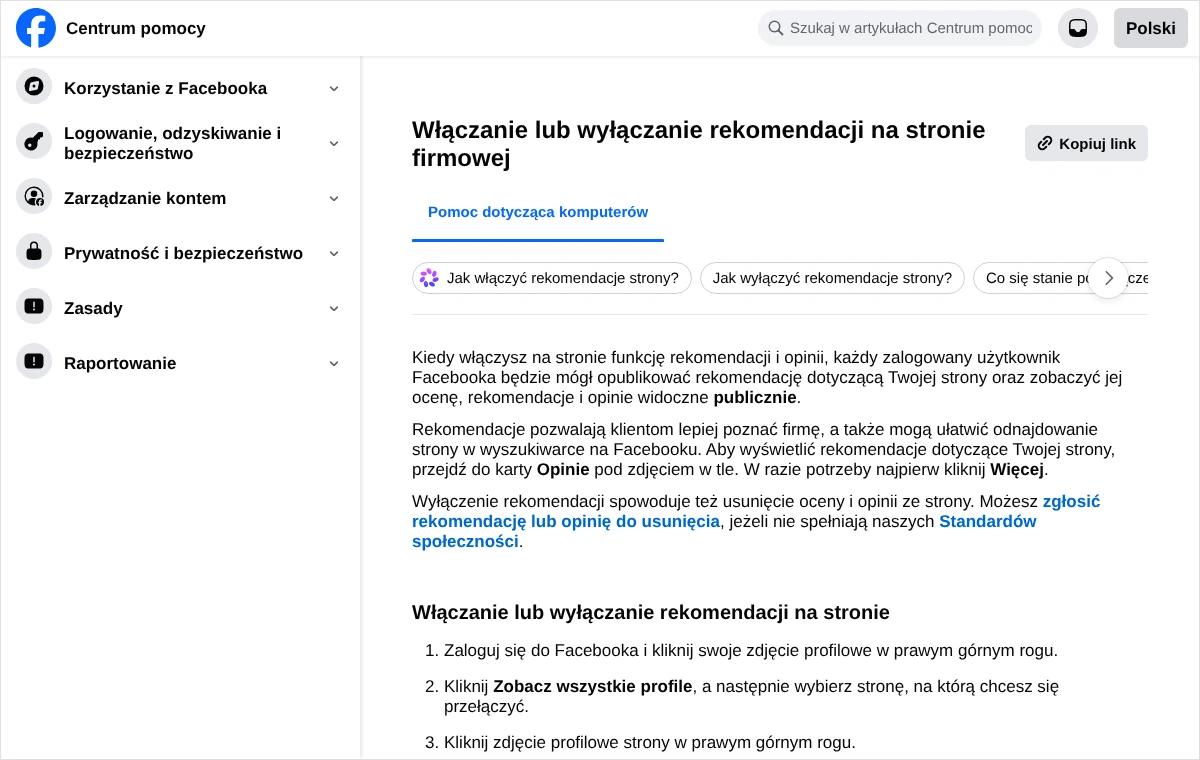The height and width of the screenshot is (760, 1200).
Task: Open Logowanie, odzyskiwanie i bezpieczeństwo menu item
Action: click(181, 143)
